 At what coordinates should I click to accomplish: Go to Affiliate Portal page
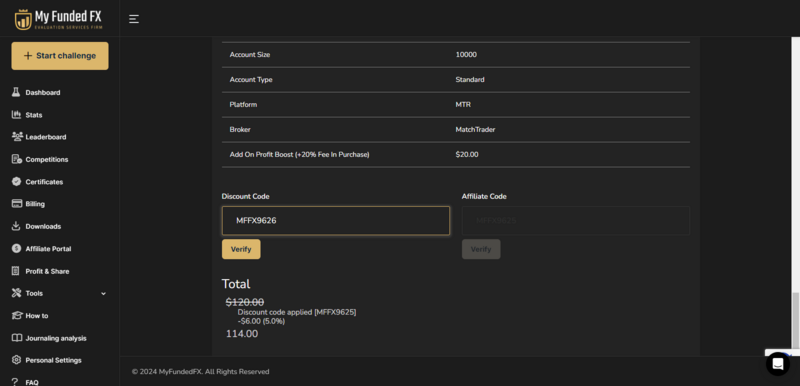pyautogui.click(x=48, y=249)
